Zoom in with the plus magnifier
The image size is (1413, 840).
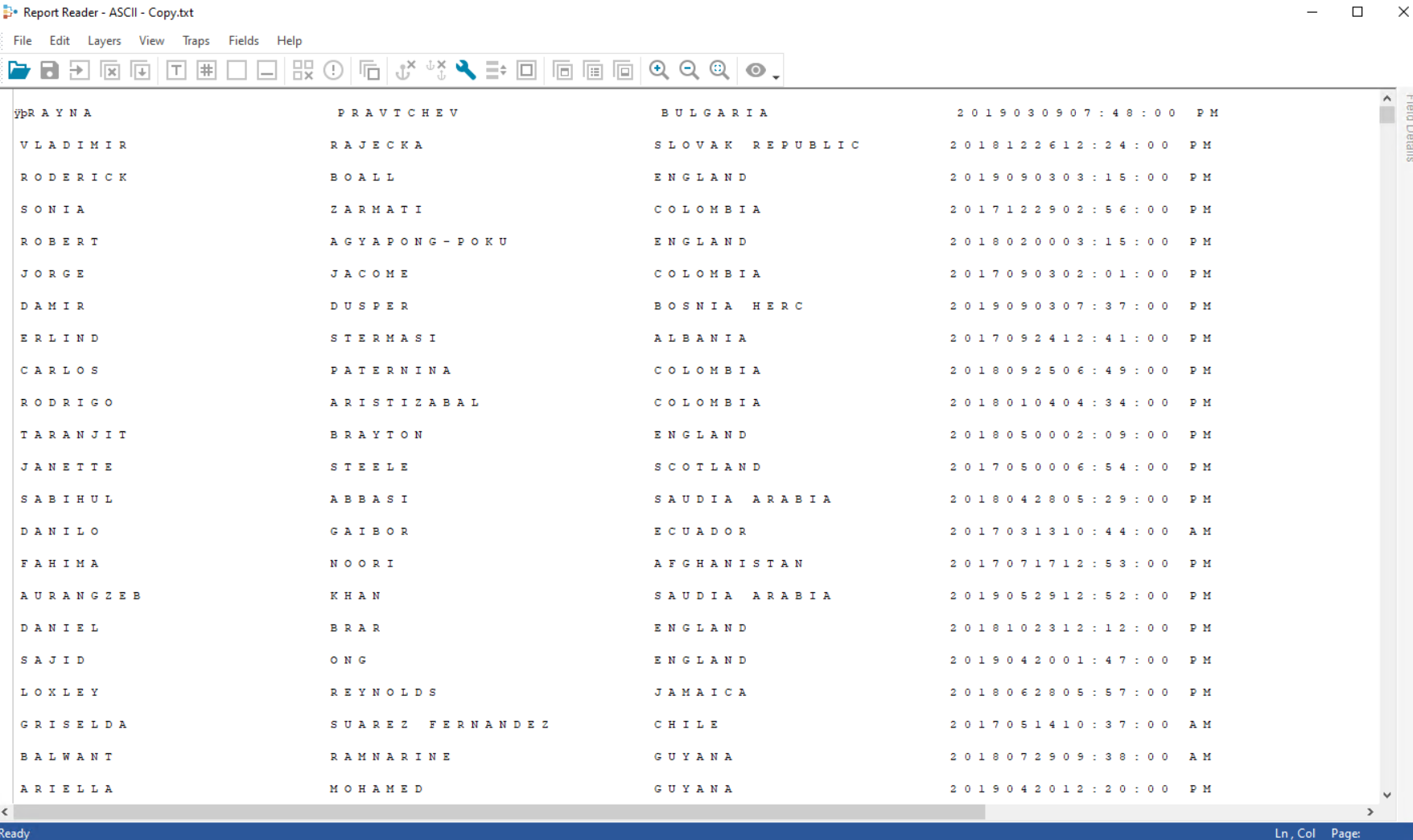coord(659,70)
